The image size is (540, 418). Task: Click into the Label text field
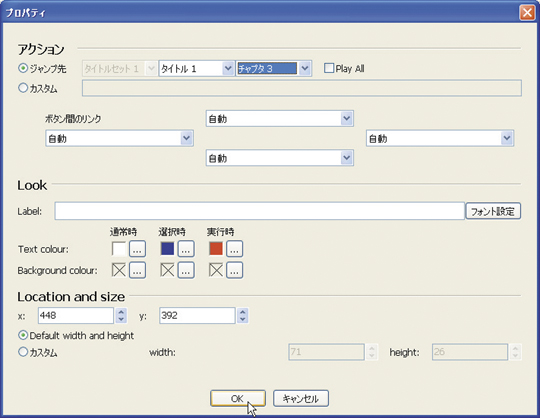(259, 211)
